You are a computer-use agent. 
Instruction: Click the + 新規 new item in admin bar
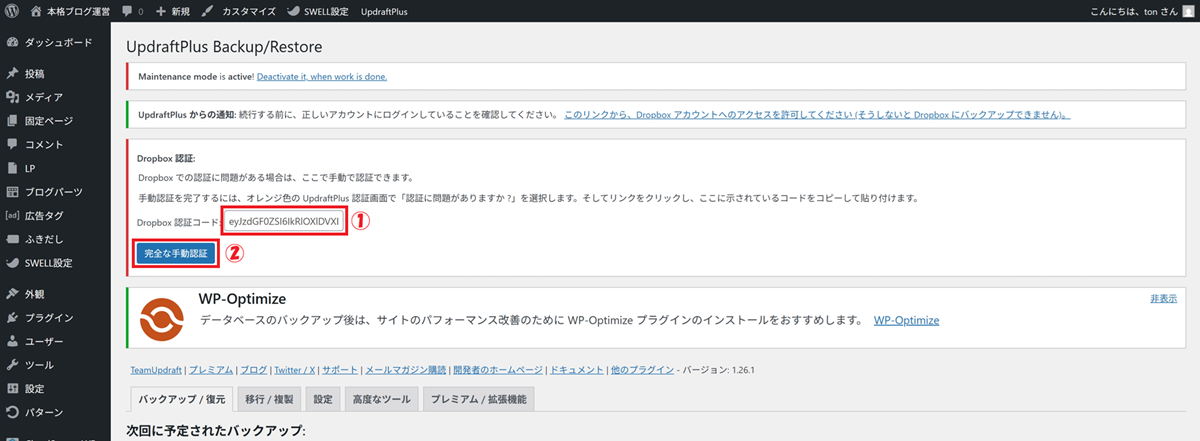[174, 11]
